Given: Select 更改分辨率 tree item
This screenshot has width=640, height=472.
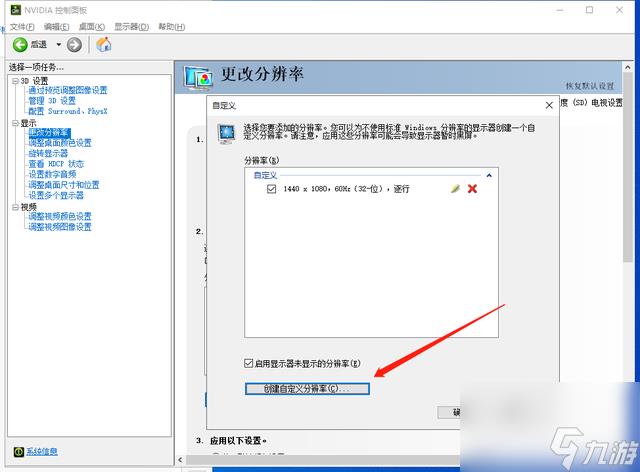Looking at the screenshot, I should (x=49, y=133).
